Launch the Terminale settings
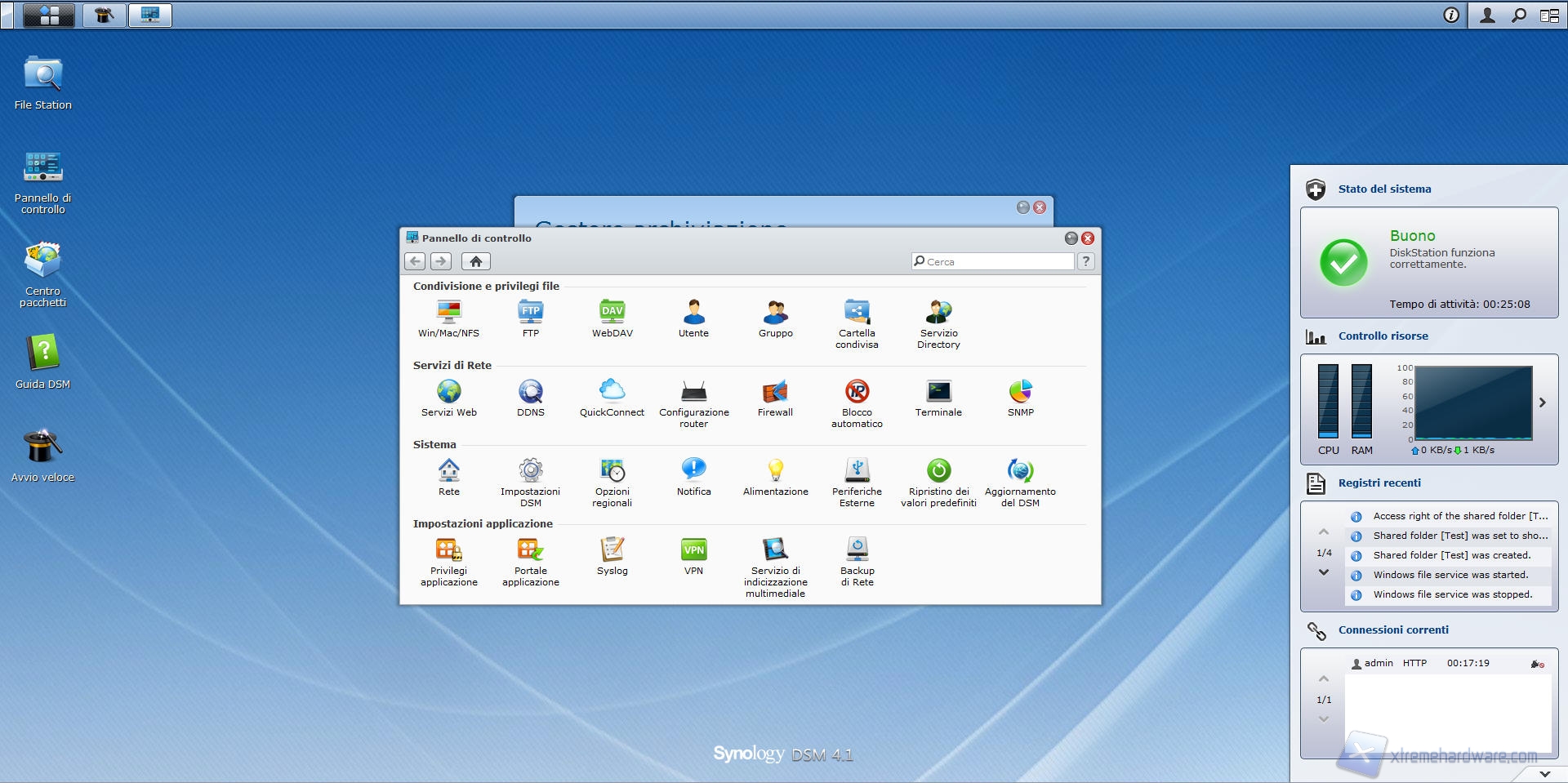 938,393
